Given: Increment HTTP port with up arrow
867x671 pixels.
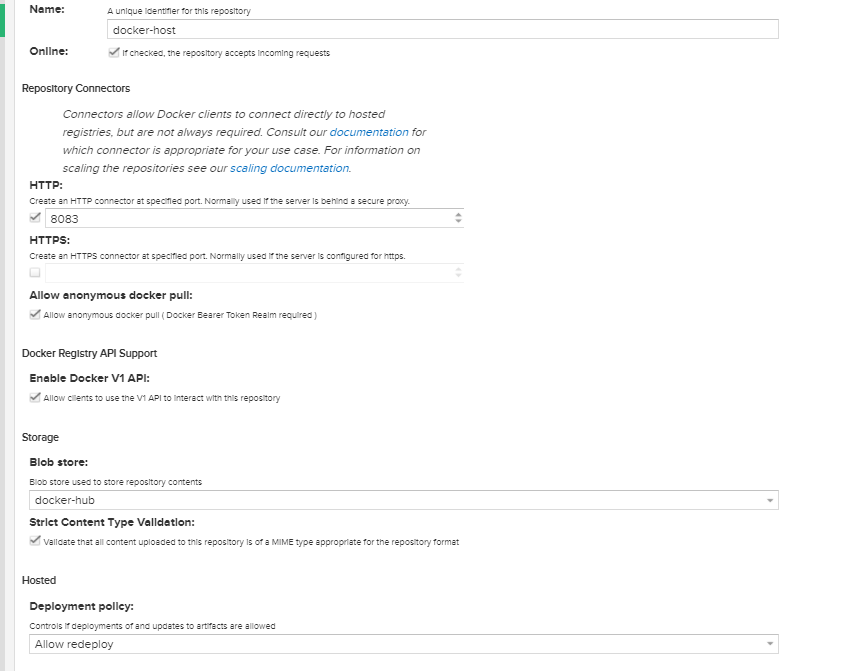Looking at the screenshot, I should point(458,214).
